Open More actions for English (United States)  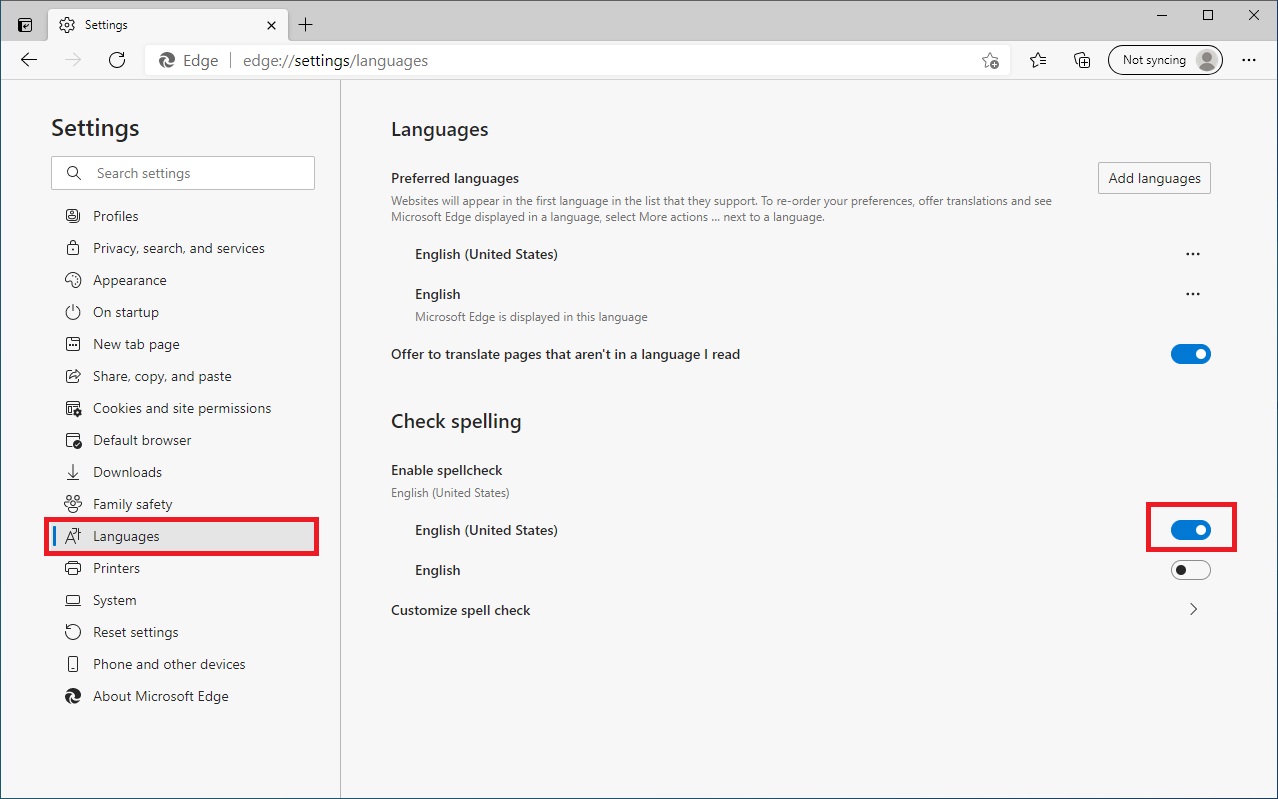point(1192,254)
